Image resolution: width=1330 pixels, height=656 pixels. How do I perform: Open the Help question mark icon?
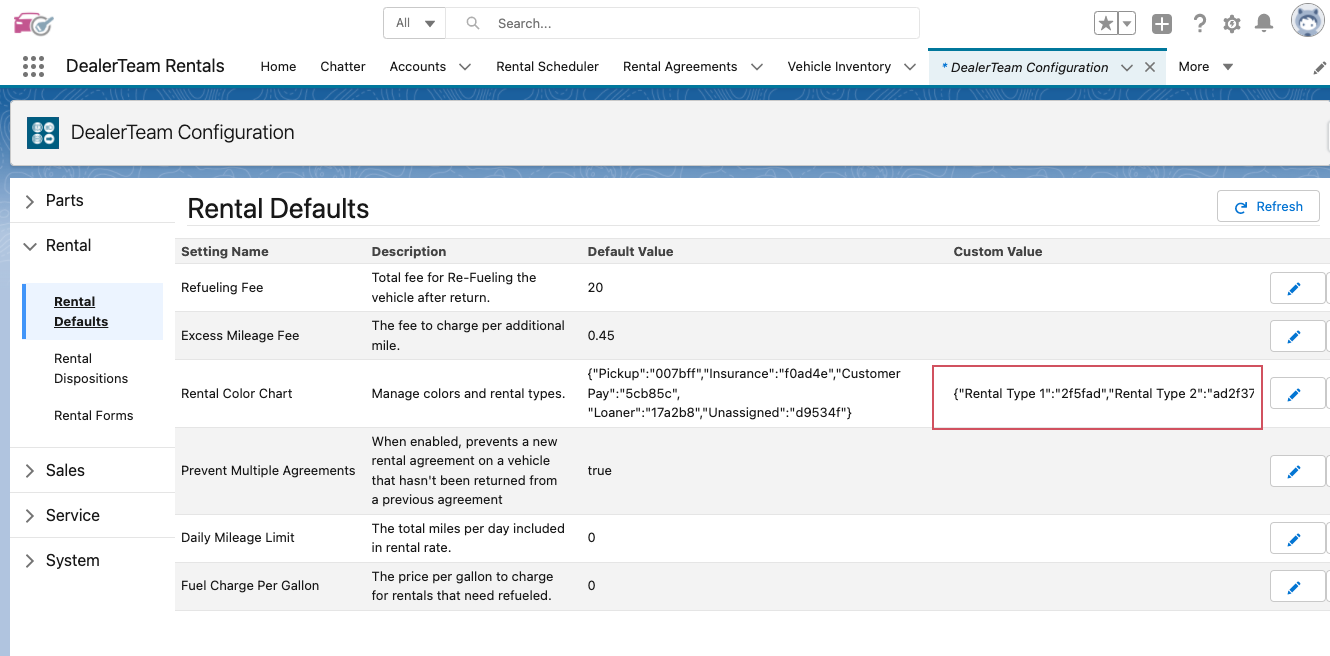point(1200,23)
